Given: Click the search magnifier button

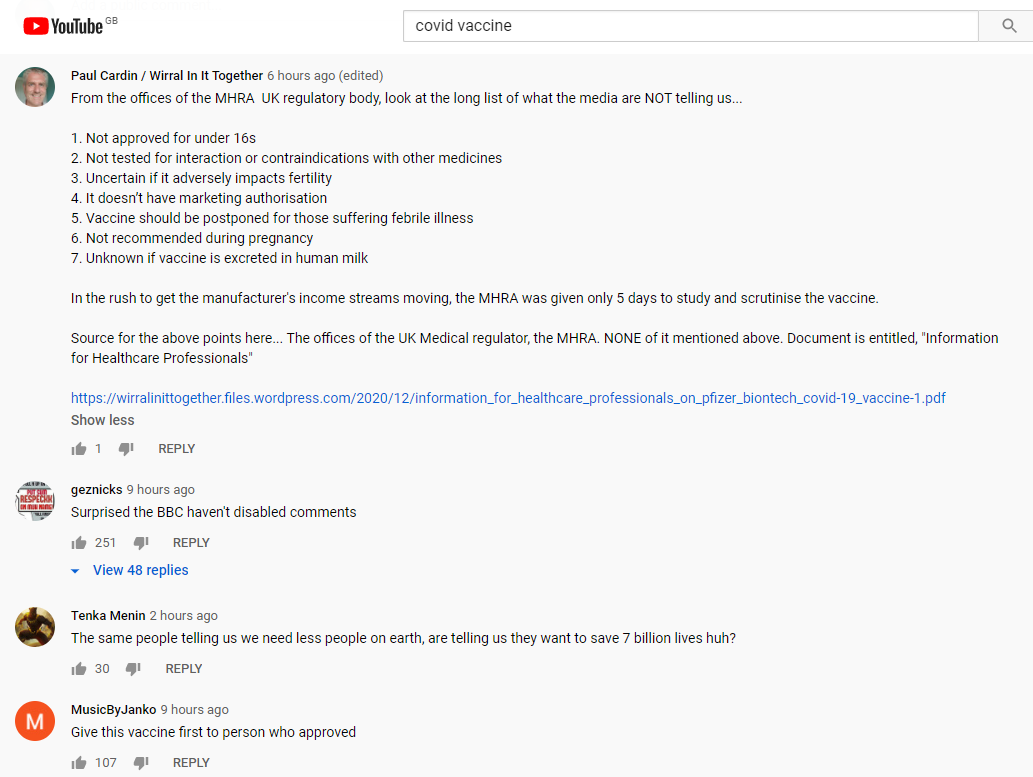Looking at the screenshot, I should click(1009, 26).
